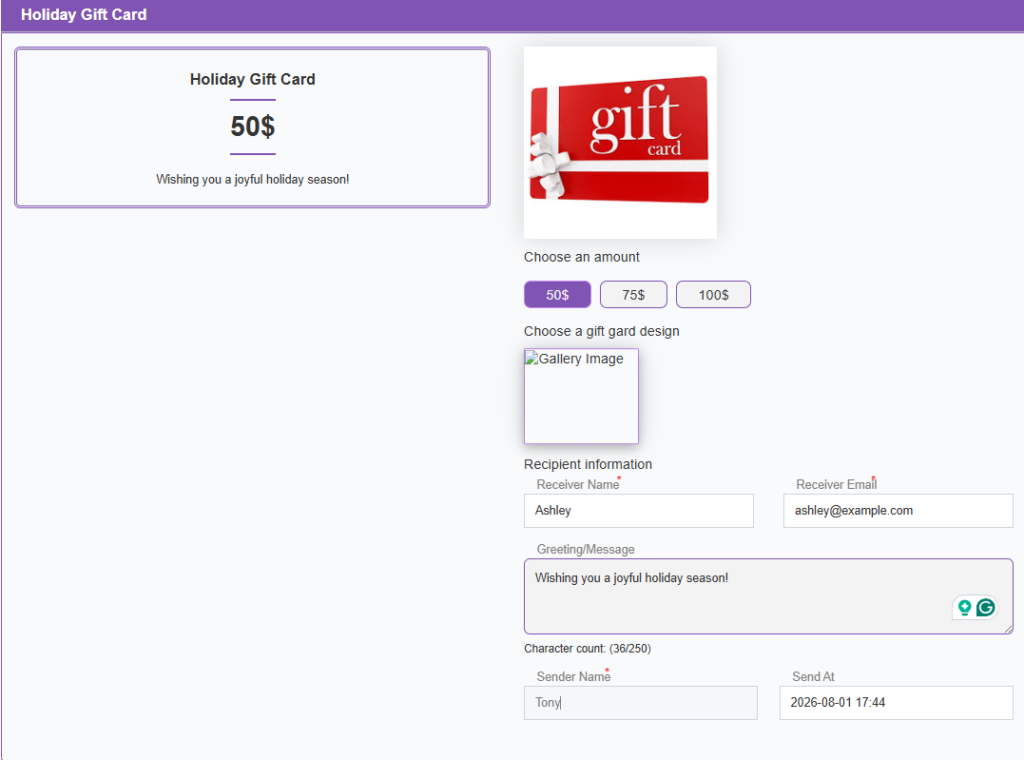
Task: Click the Send At label
Action: tap(813, 676)
